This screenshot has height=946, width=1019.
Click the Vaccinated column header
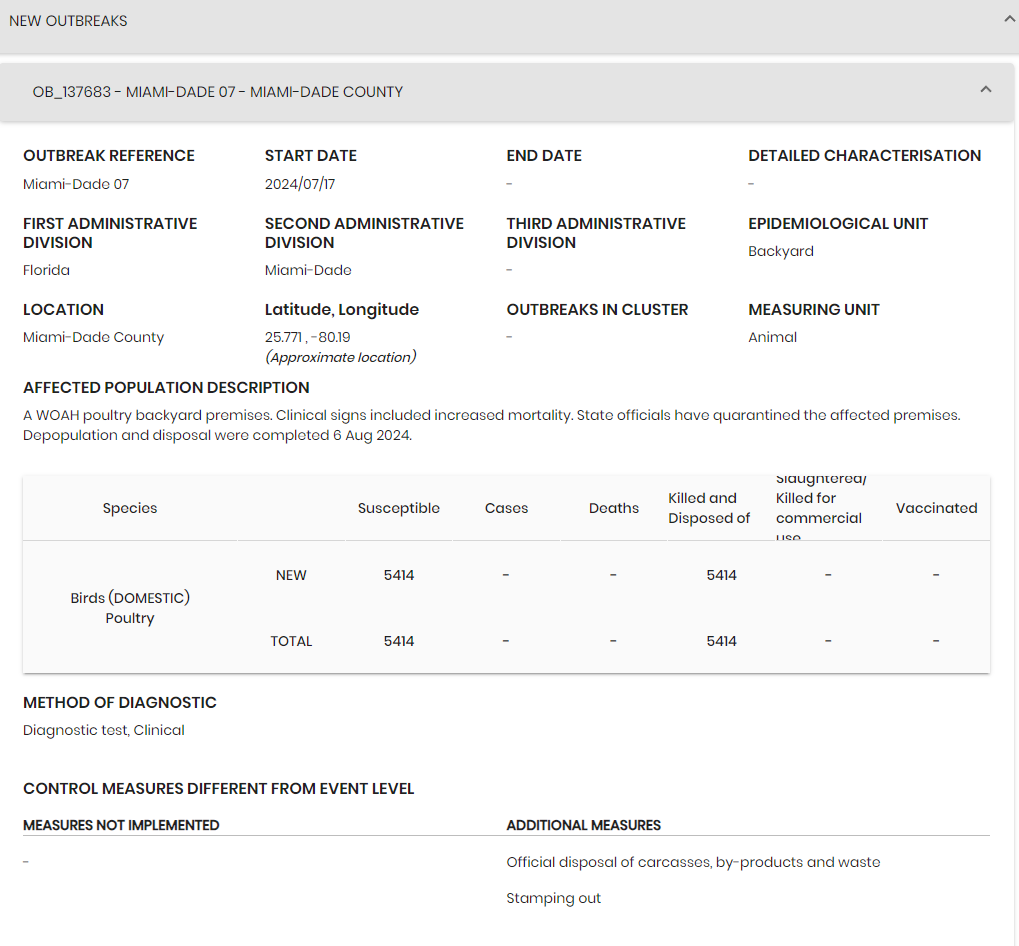[x=936, y=508]
